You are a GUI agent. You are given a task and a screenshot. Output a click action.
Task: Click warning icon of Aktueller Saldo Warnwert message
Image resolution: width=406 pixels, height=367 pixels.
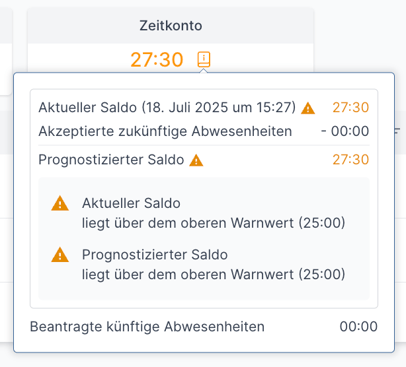(x=60, y=203)
